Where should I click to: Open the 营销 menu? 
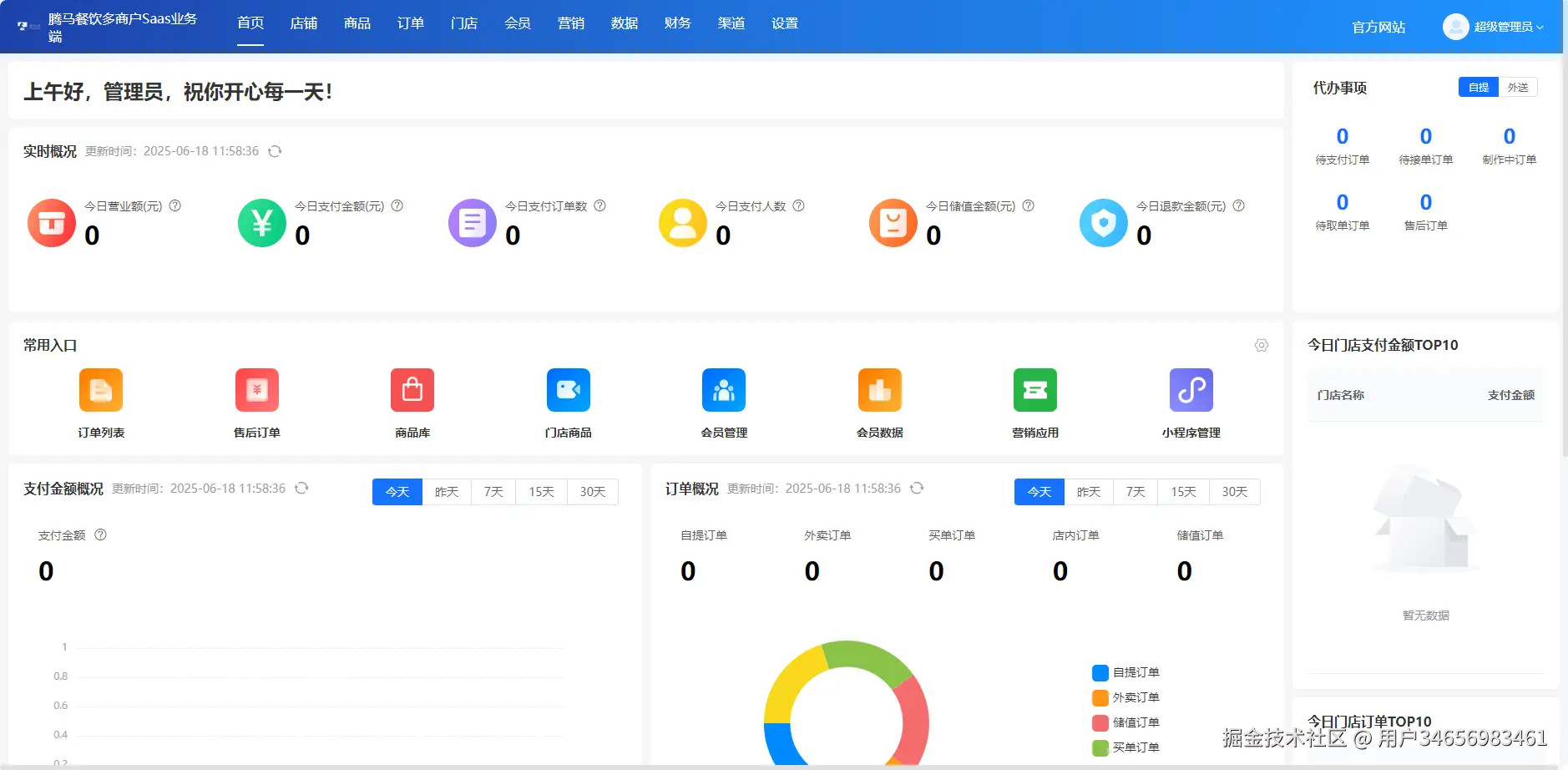[571, 23]
